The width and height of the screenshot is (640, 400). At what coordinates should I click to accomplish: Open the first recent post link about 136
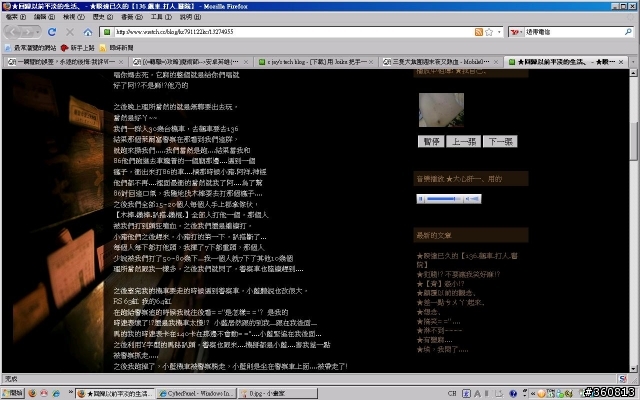pos(467,260)
